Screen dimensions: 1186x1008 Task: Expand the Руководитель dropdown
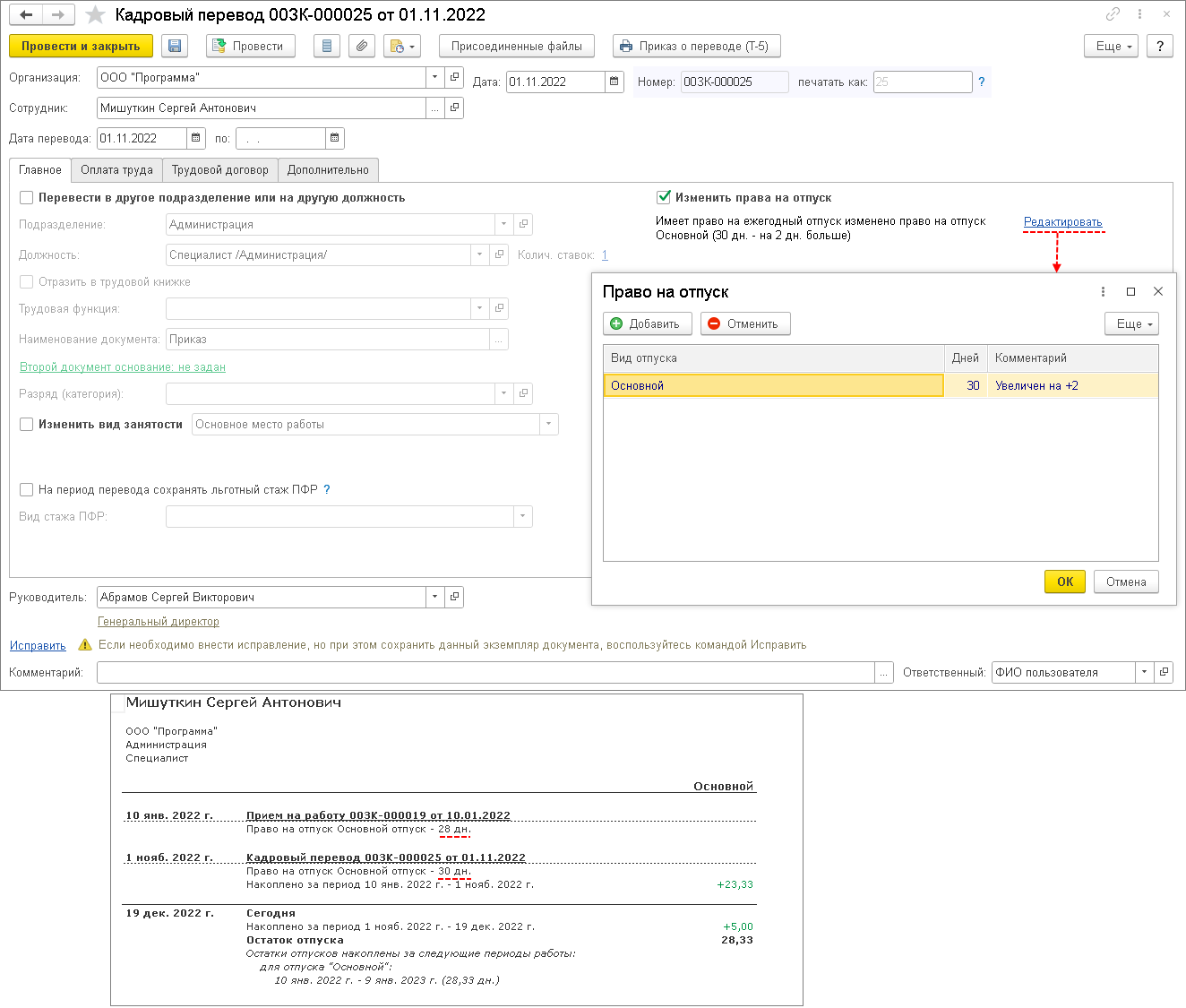coord(434,597)
